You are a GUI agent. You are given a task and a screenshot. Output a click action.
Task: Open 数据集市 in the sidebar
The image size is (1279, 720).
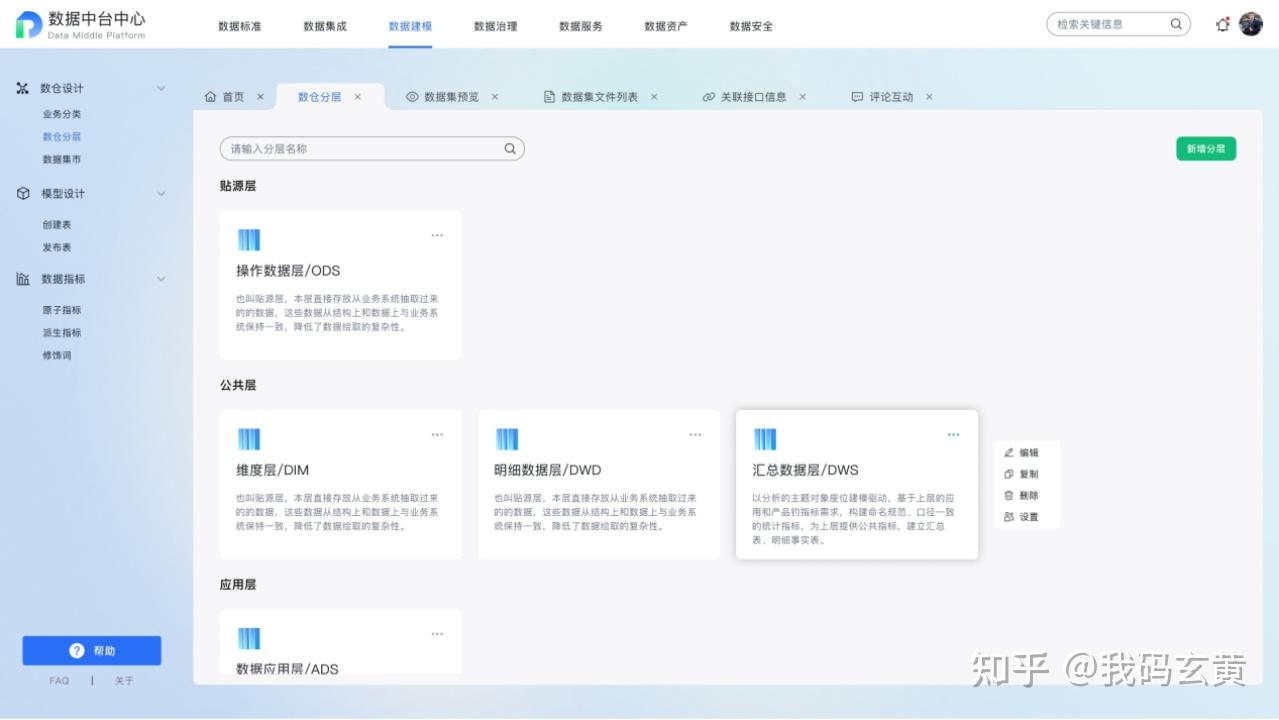pyautogui.click(x=62, y=159)
